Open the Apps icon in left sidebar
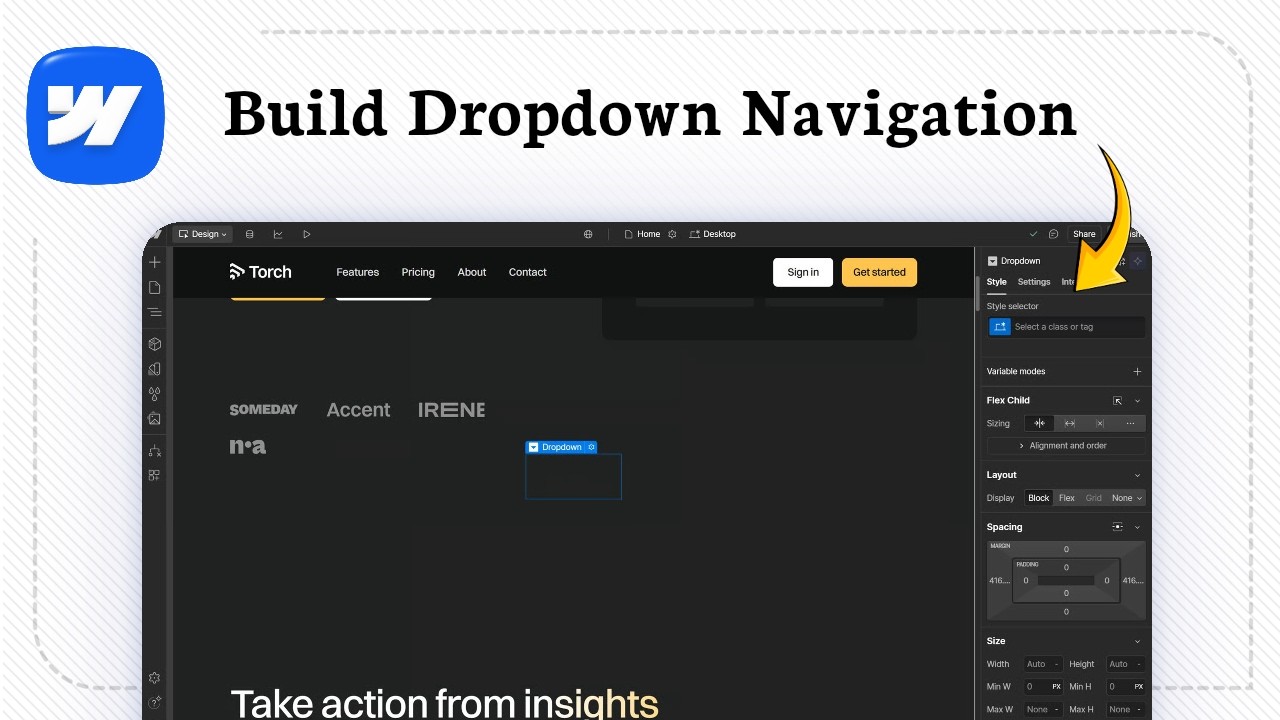This screenshot has height=720, width=1280. (x=154, y=475)
